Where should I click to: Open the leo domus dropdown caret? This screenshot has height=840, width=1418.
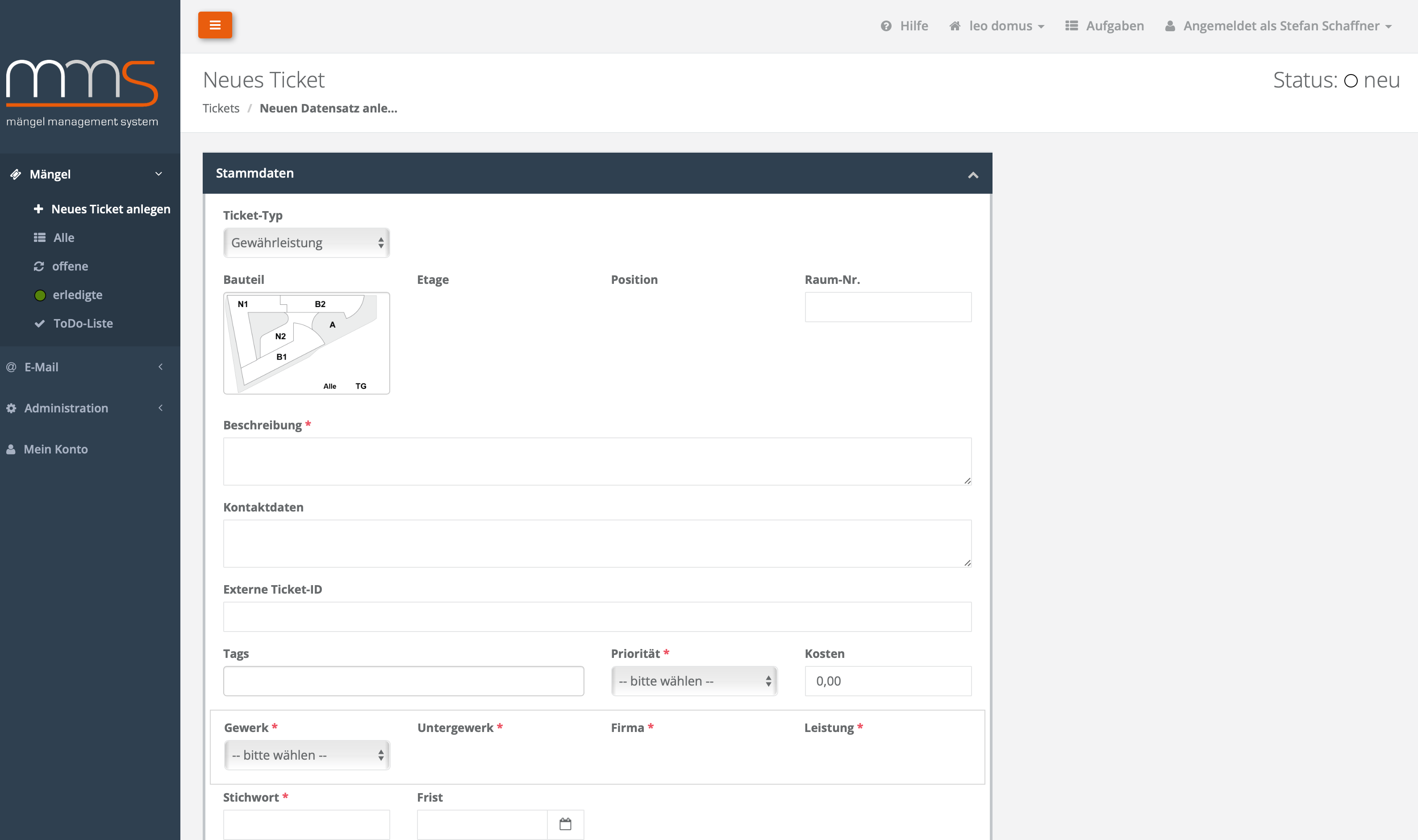[x=1041, y=27]
